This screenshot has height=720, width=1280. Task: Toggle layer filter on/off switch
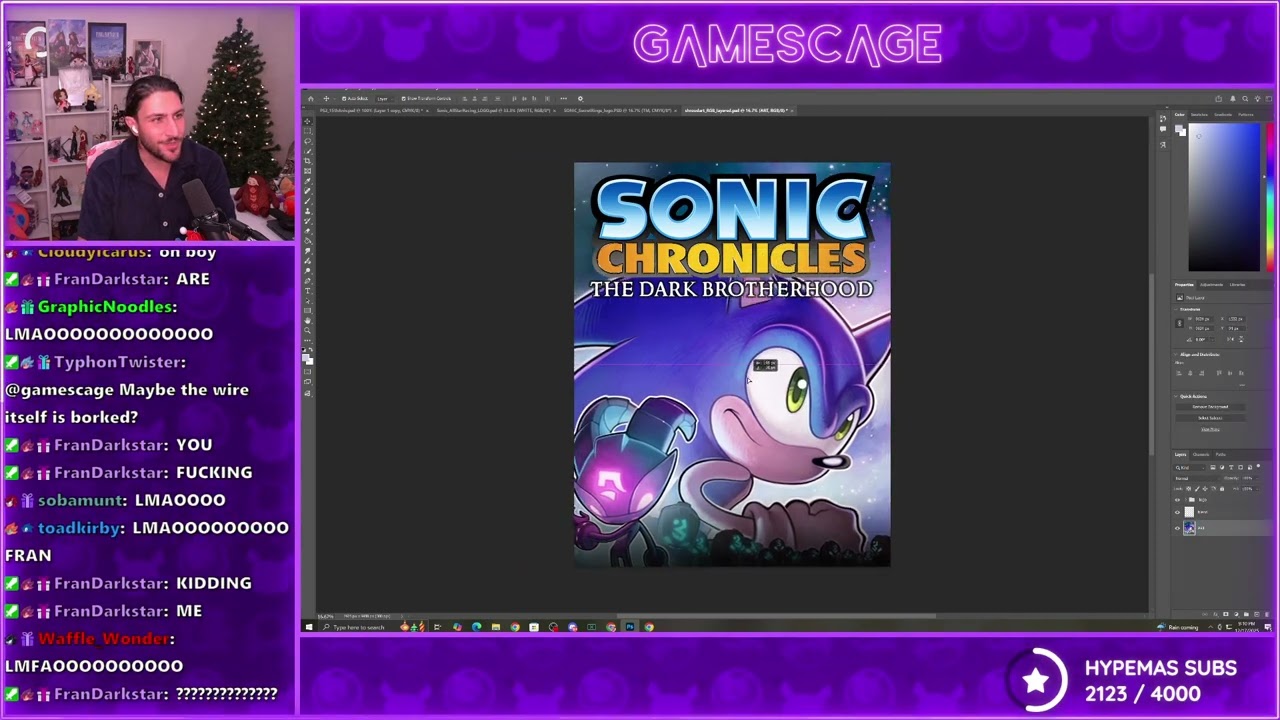tap(1258, 466)
